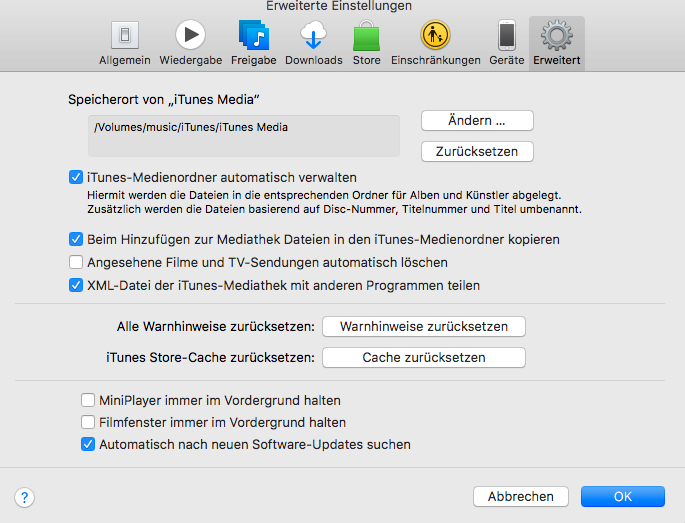Open the help question mark button

point(24,497)
